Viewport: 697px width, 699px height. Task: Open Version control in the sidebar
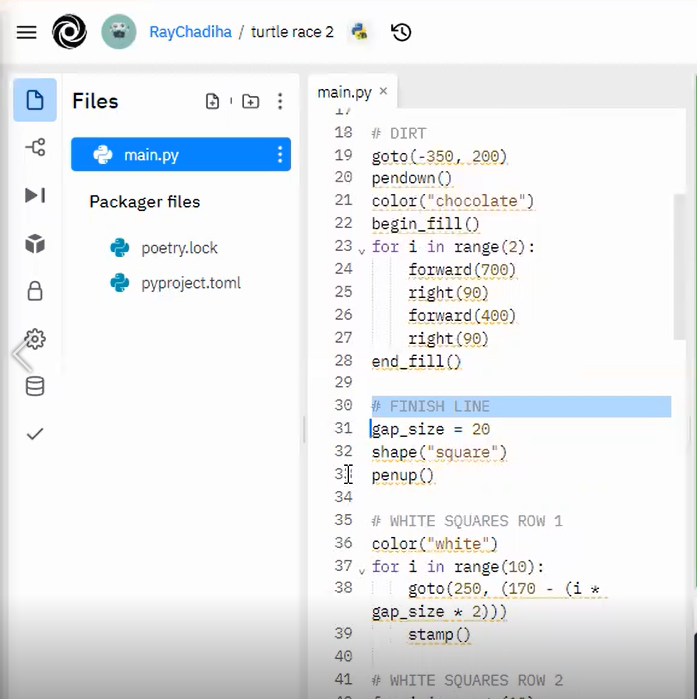click(x=35, y=148)
